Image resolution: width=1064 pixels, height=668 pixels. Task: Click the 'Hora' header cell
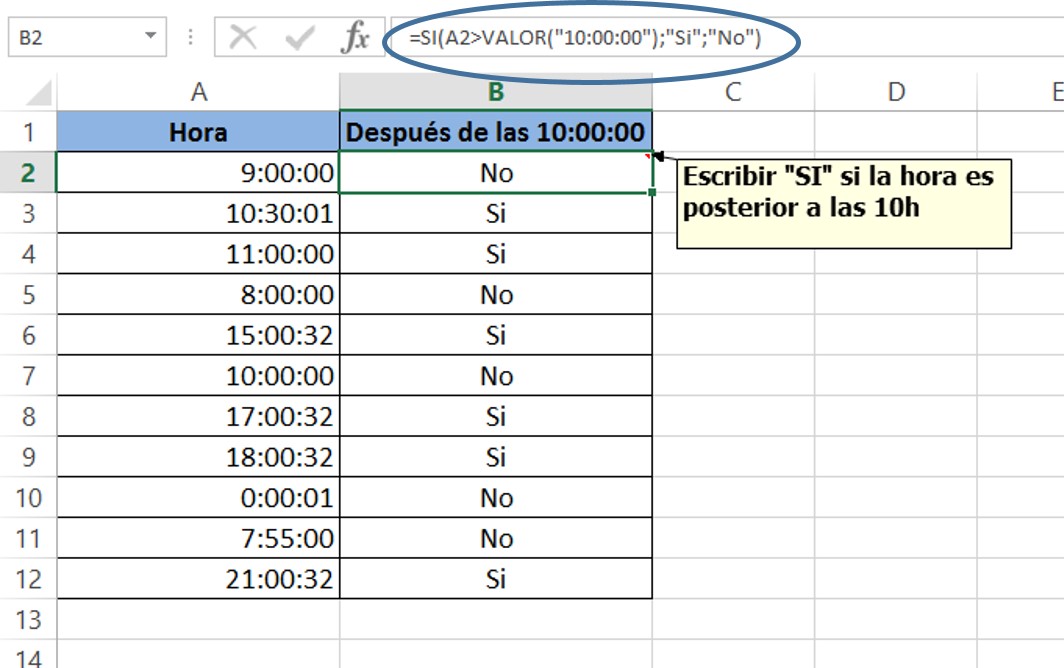click(x=198, y=132)
